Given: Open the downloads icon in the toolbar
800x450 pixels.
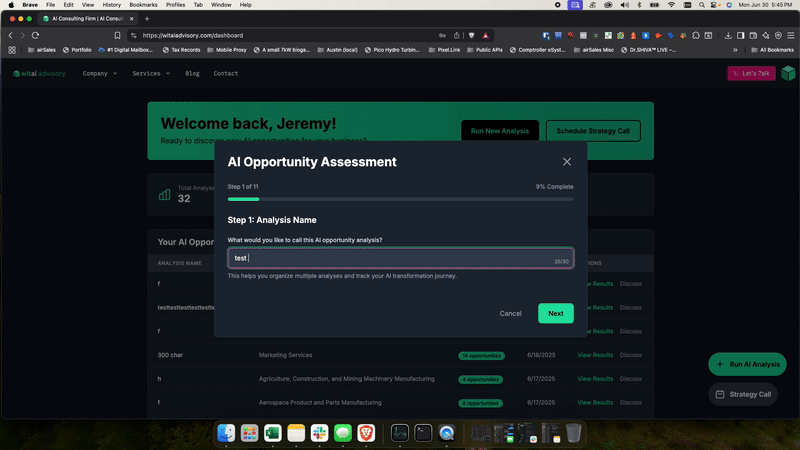Looking at the screenshot, I should [x=728, y=35].
